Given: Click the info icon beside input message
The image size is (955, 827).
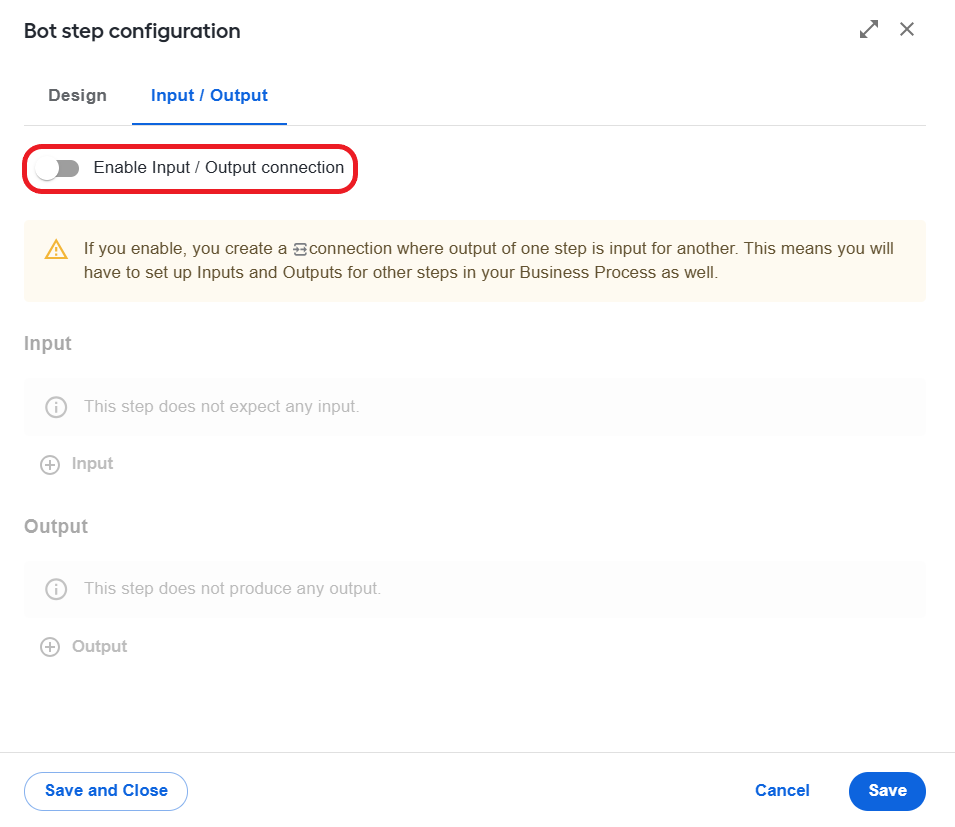Looking at the screenshot, I should 56,407.
